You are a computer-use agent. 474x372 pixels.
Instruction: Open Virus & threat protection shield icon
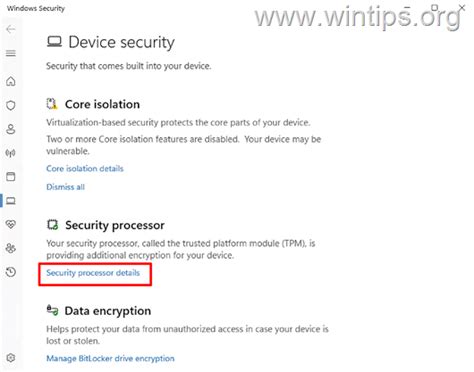11,105
